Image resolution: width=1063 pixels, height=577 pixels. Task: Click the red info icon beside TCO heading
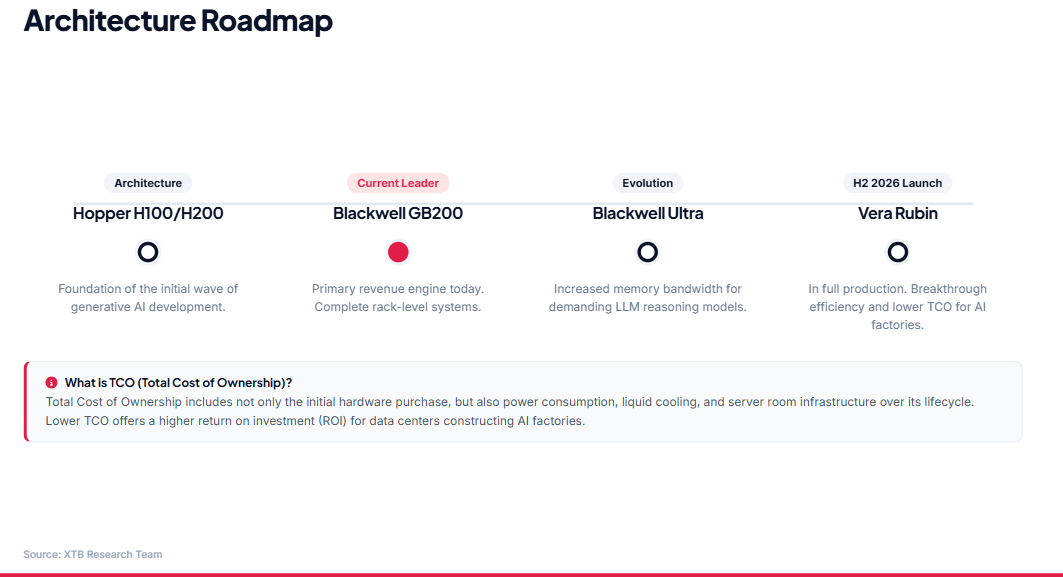pyautogui.click(x=51, y=382)
